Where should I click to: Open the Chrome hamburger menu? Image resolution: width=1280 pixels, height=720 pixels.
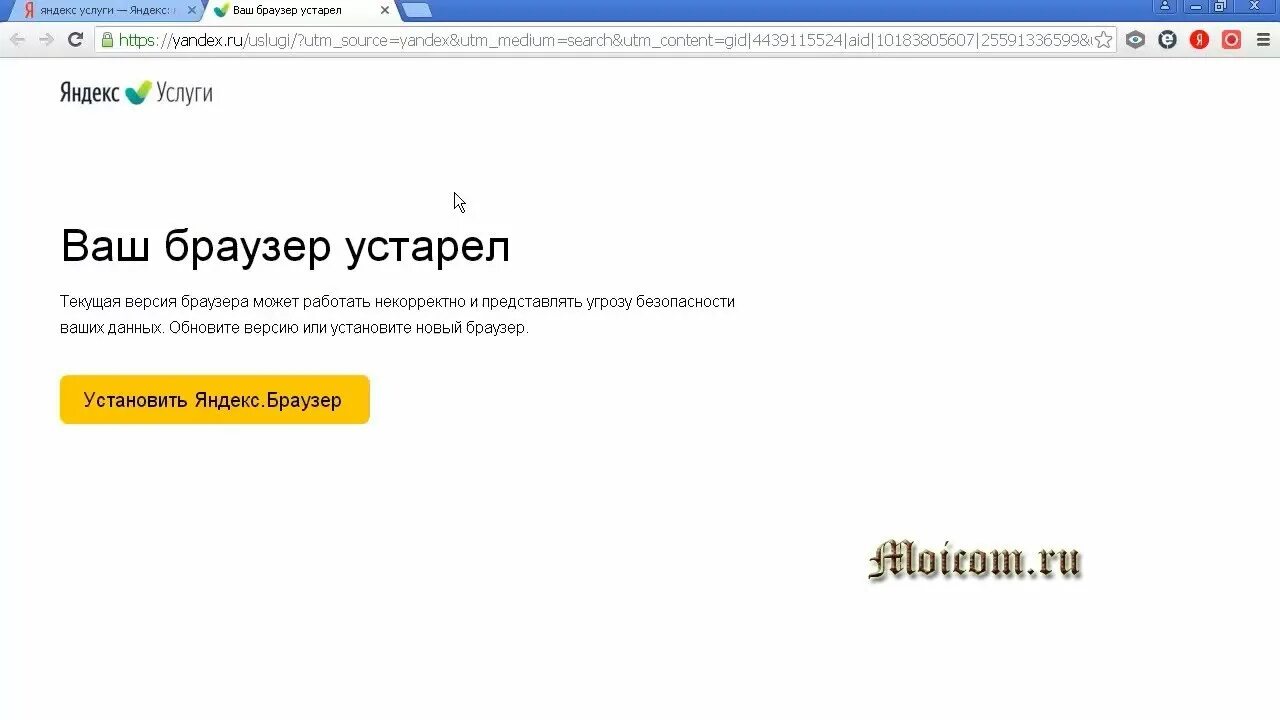coord(1262,40)
